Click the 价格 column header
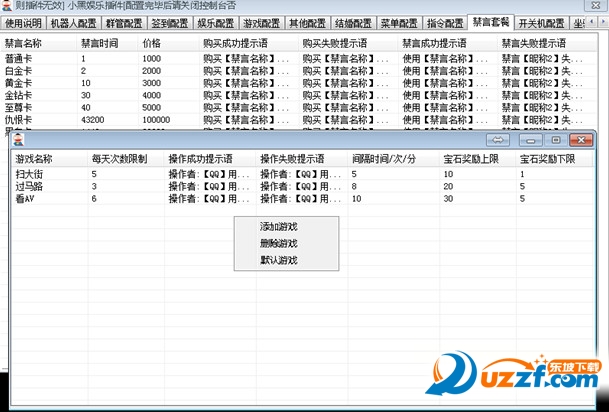Viewport: 609px width, 412px height. coord(151,44)
